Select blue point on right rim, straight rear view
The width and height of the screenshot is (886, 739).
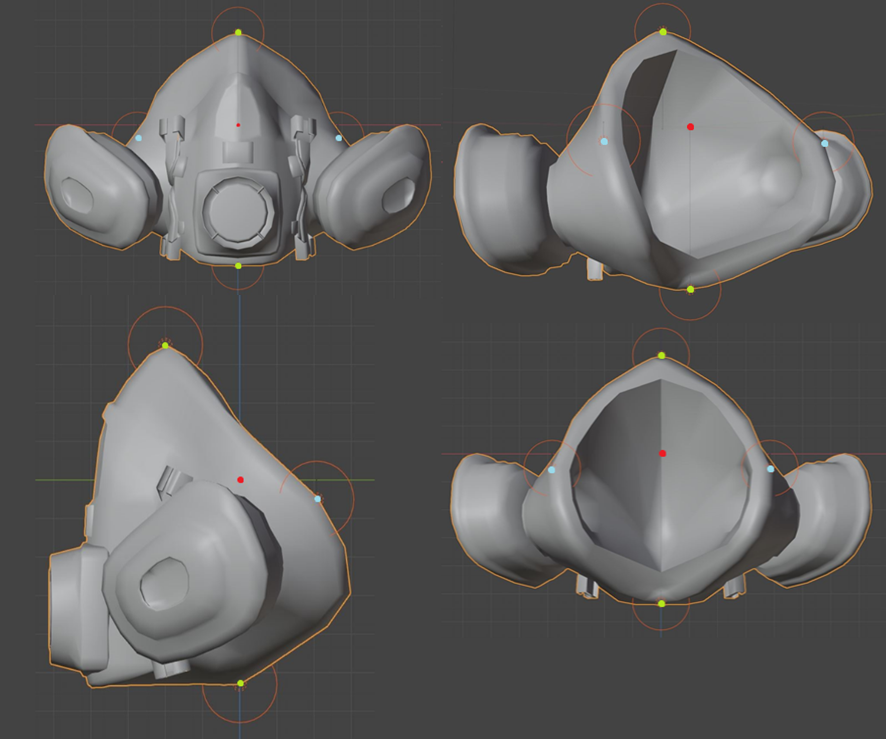coord(771,469)
